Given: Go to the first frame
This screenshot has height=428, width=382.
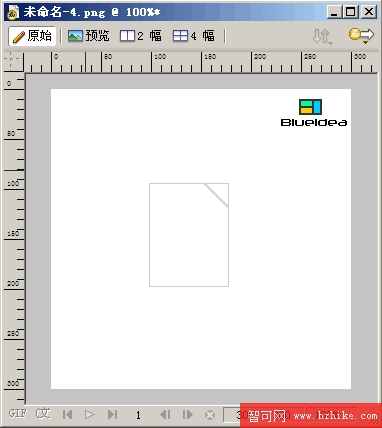Looking at the screenshot, I should (x=67, y=414).
